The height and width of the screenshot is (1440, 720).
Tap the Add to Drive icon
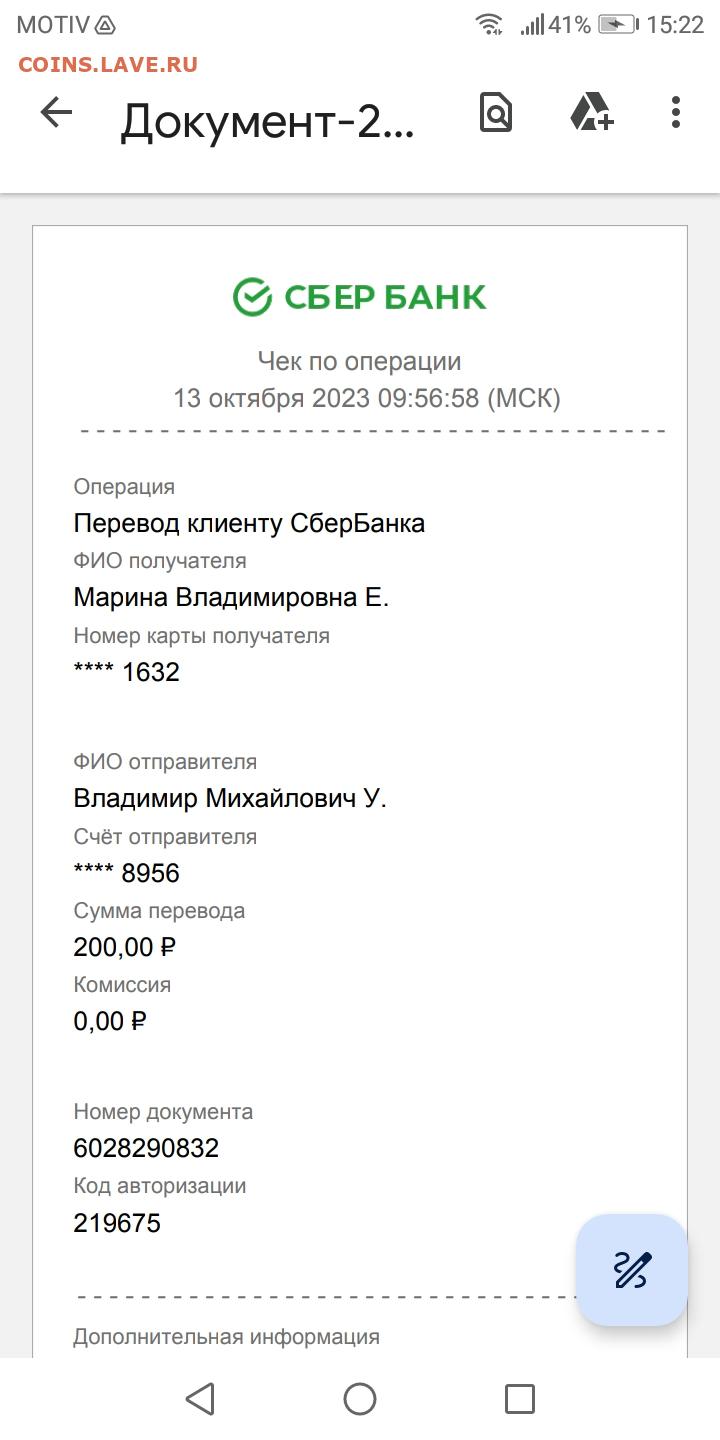pyautogui.click(x=591, y=112)
